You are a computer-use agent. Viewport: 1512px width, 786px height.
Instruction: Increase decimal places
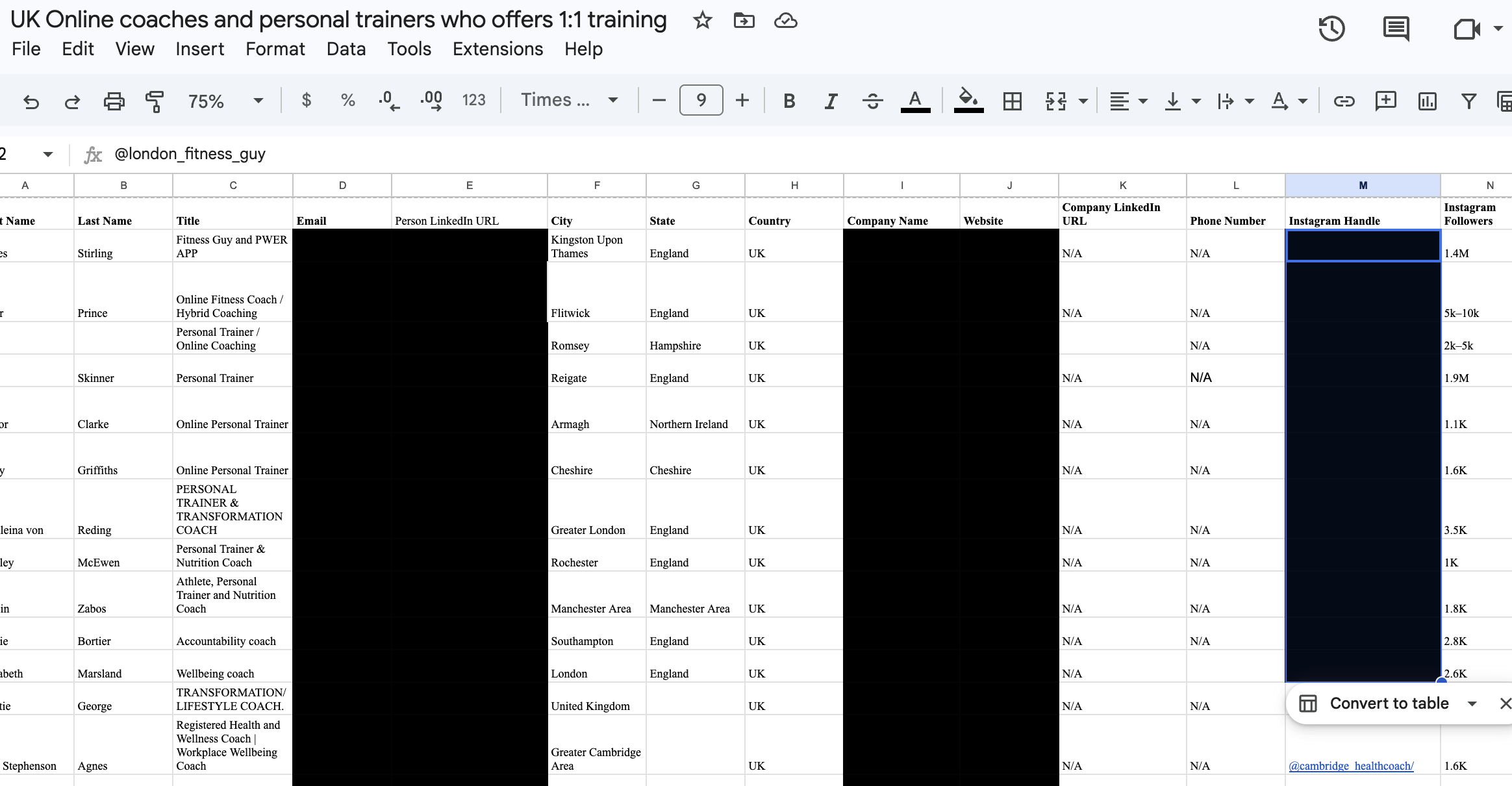coord(431,101)
